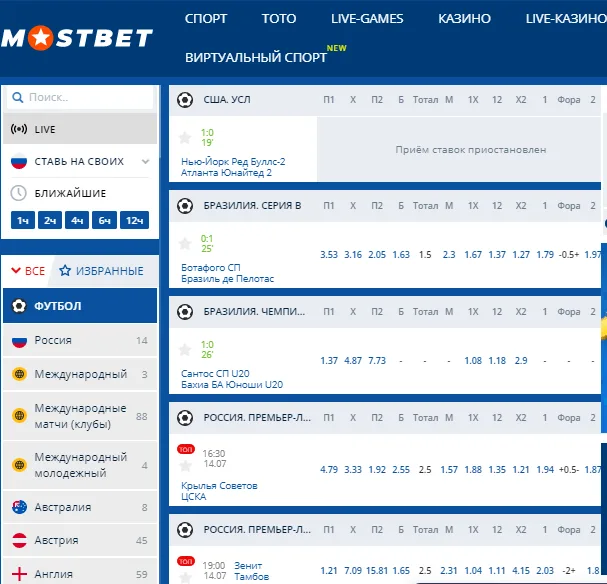This screenshot has height=584, width=607.
Task: Favorite the Сантос СП U20 match star
Action: (185, 349)
